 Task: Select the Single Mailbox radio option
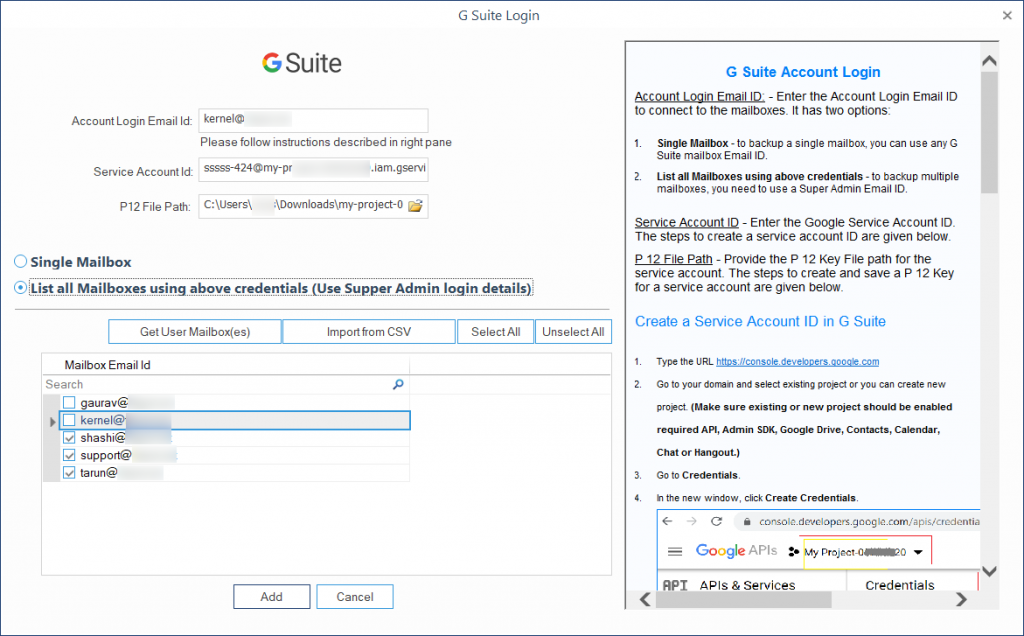coord(21,262)
